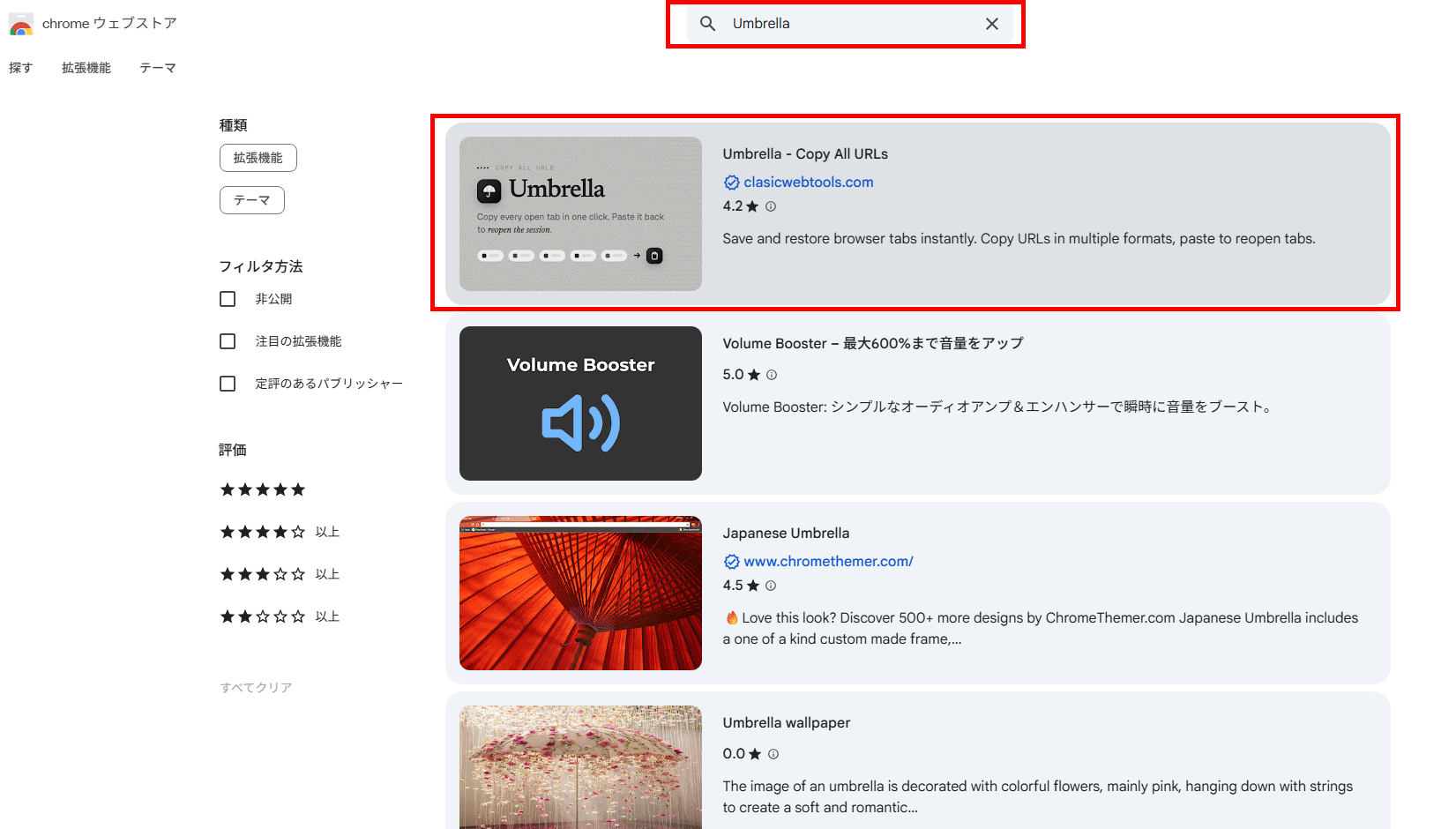Image resolution: width=1456 pixels, height=829 pixels.
Task: Select the テーマ type filter chip
Action: tap(252, 200)
